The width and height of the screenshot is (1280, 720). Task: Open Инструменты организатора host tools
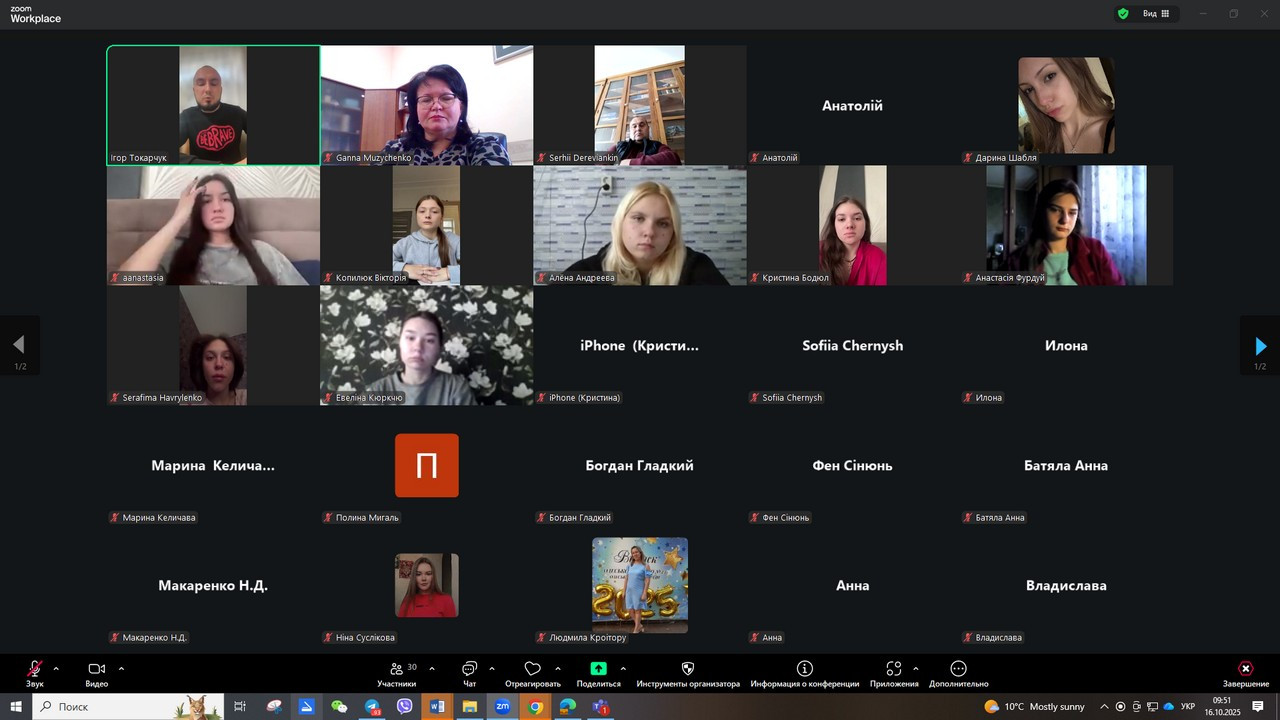[688, 673]
